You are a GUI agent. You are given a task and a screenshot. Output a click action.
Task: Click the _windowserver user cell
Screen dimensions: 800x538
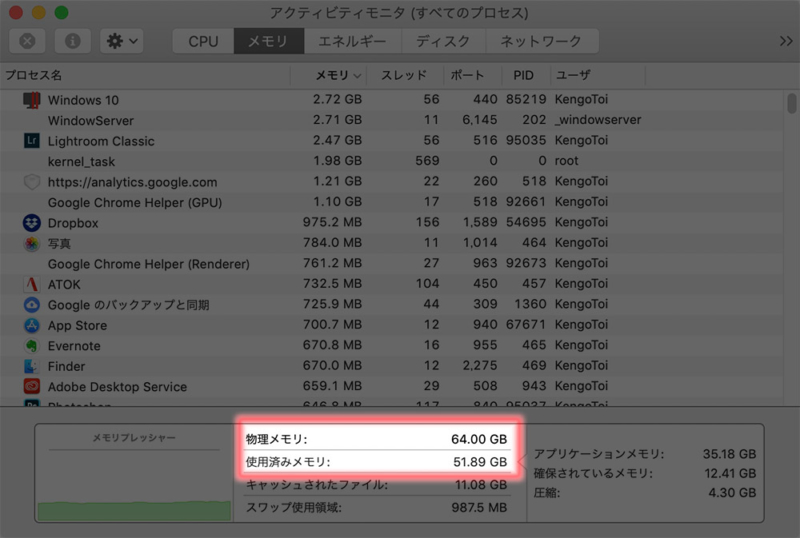coord(598,120)
